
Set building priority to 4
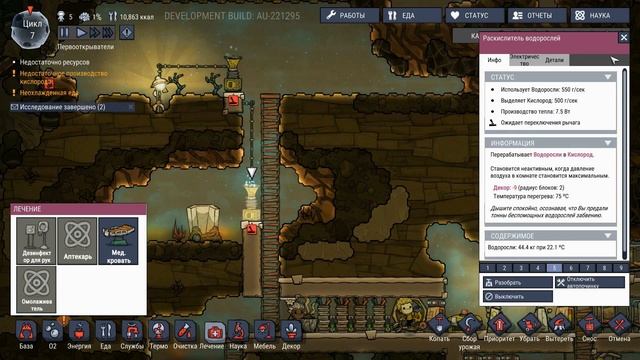tap(538, 268)
